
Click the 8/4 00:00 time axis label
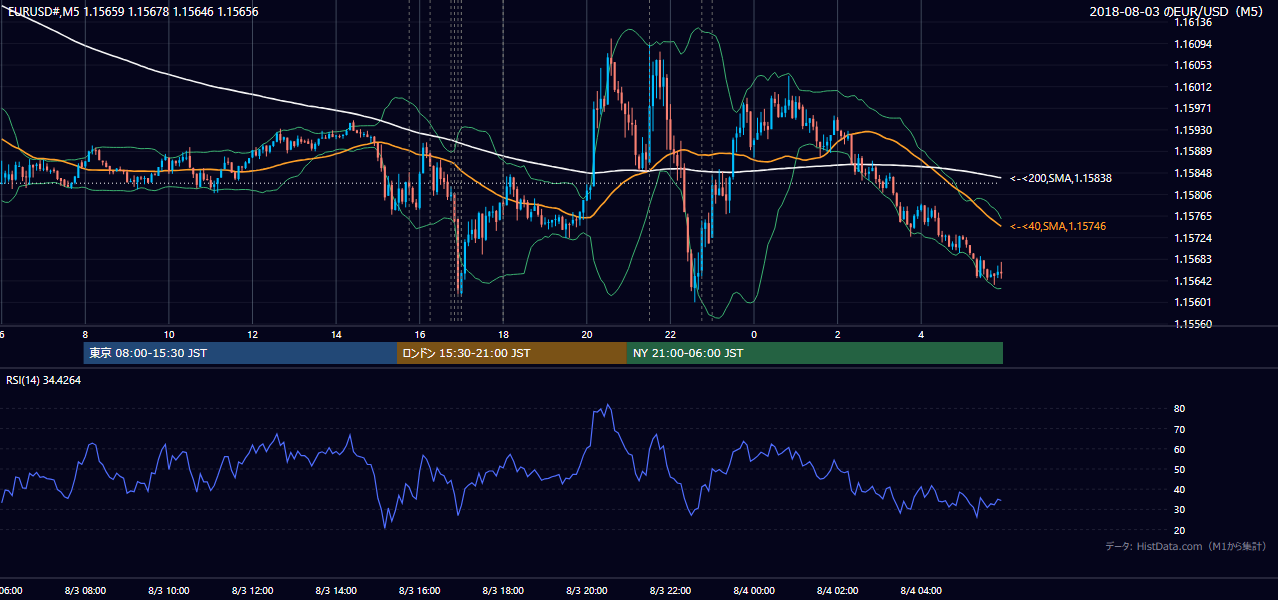coord(754,591)
